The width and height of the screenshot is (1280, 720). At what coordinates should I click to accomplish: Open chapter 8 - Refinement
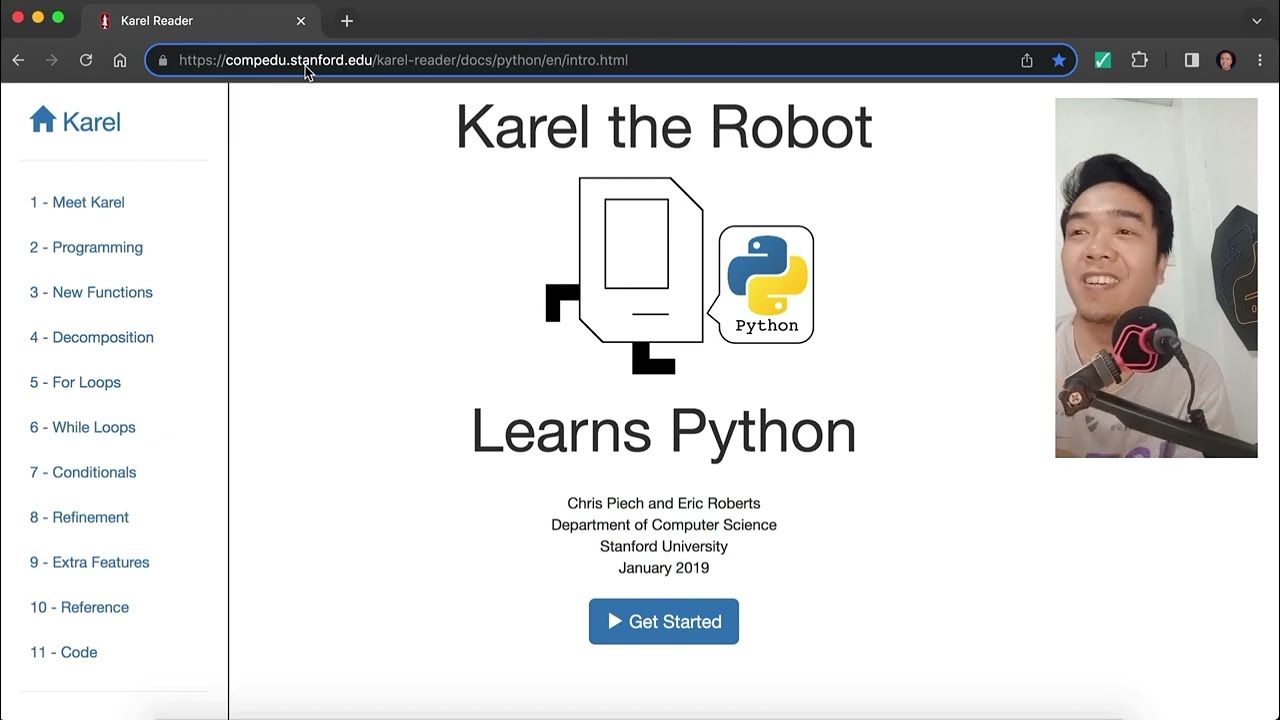click(79, 517)
